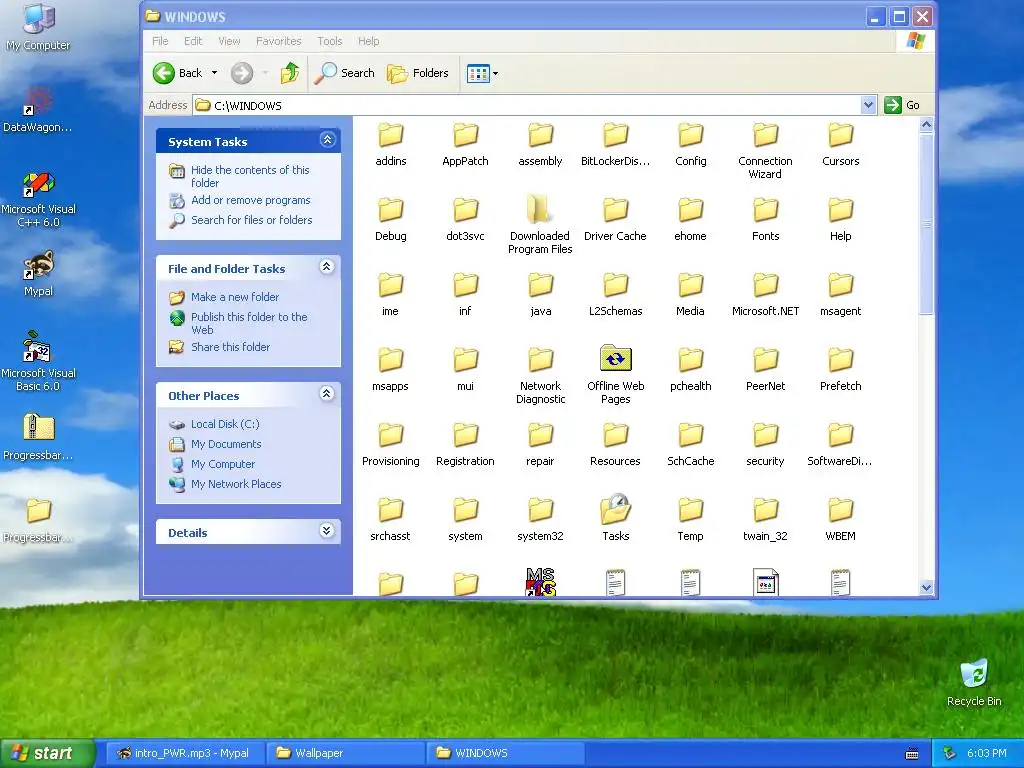Select the Prefetch folder
1024x768 pixels.
[840, 370]
